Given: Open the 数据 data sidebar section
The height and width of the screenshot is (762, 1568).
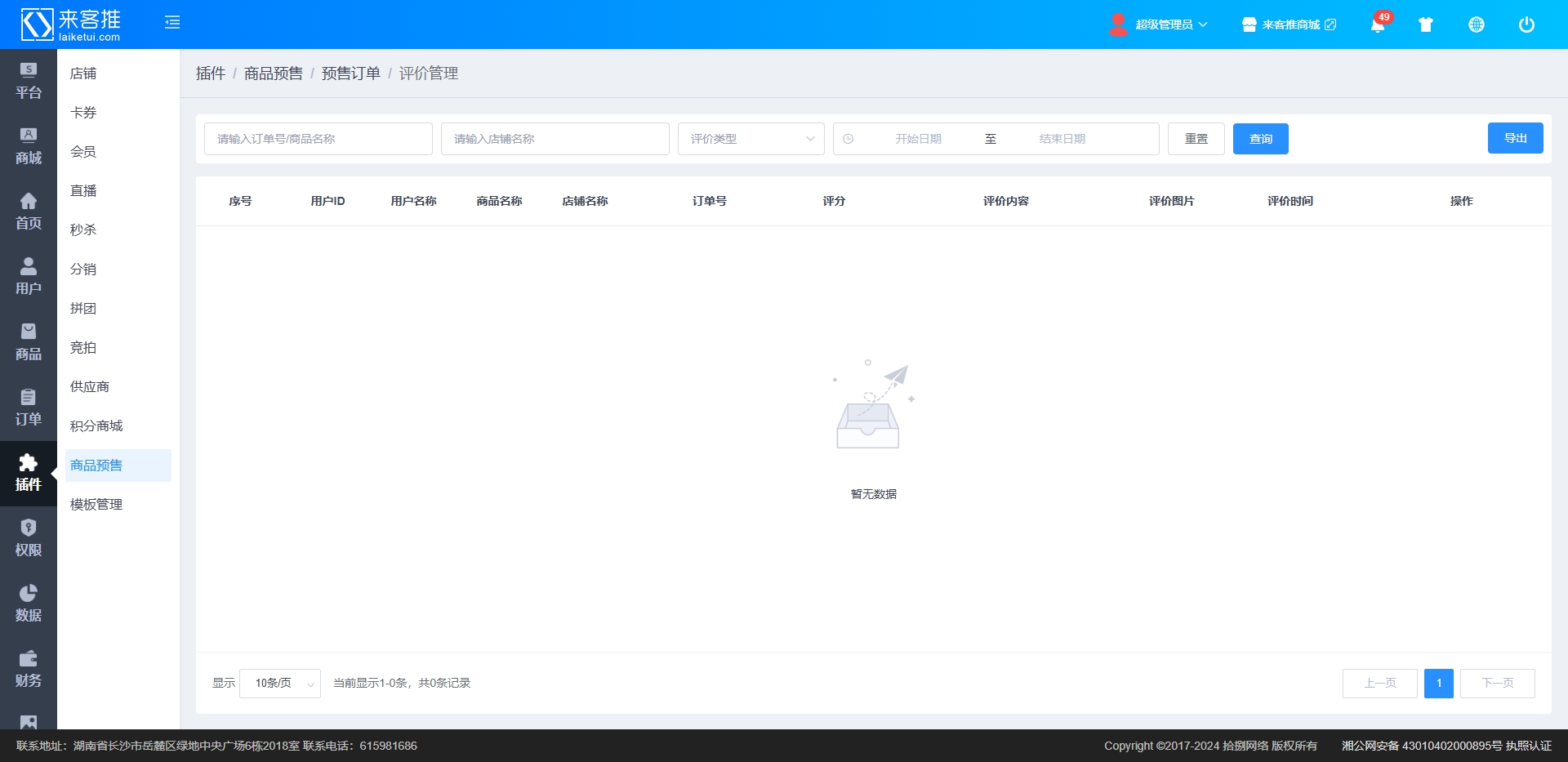Looking at the screenshot, I should [x=29, y=604].
